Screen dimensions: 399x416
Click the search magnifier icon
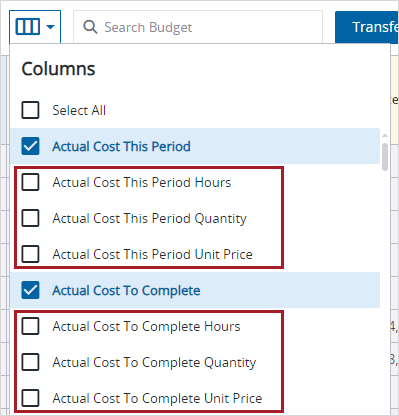(x=90, y=27)
